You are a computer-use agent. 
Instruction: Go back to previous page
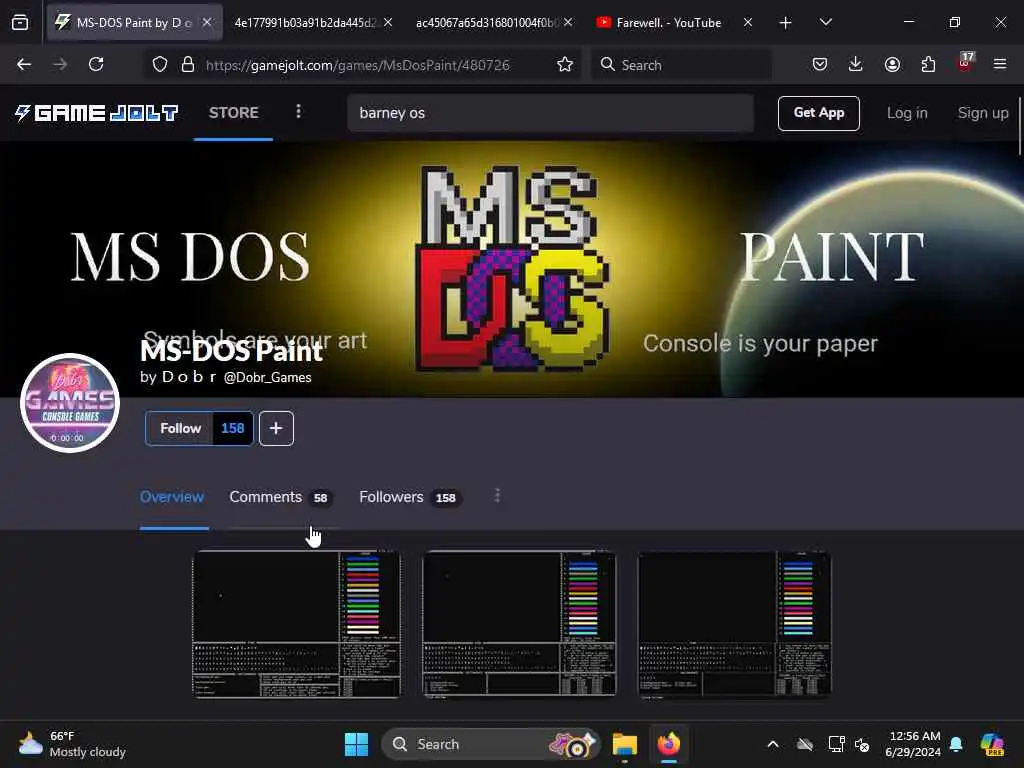(24, 65)
